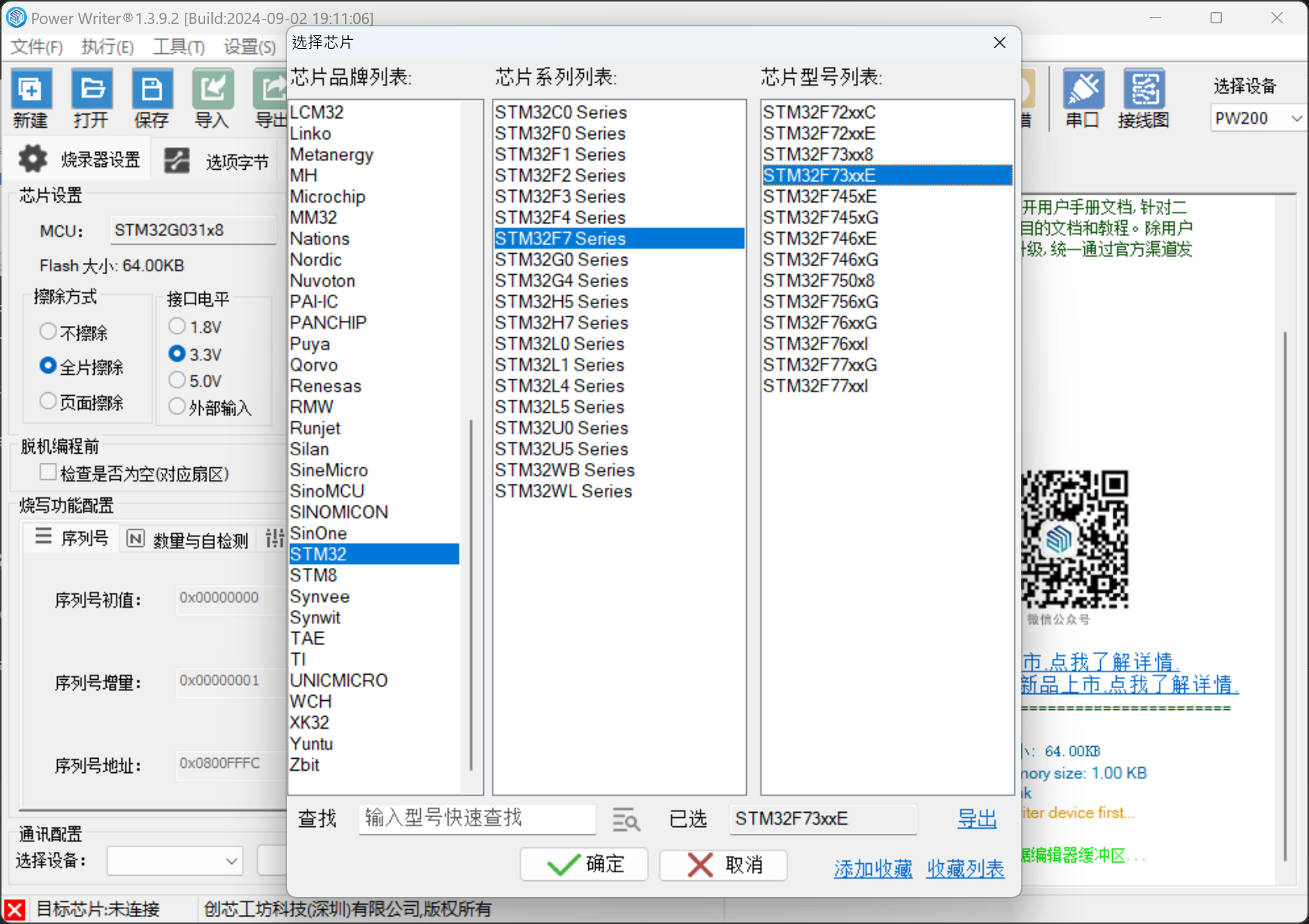This screenshot has height=924, width=1309.
Task: Open the Tools (工具) menu
Action: coord(179,47)
